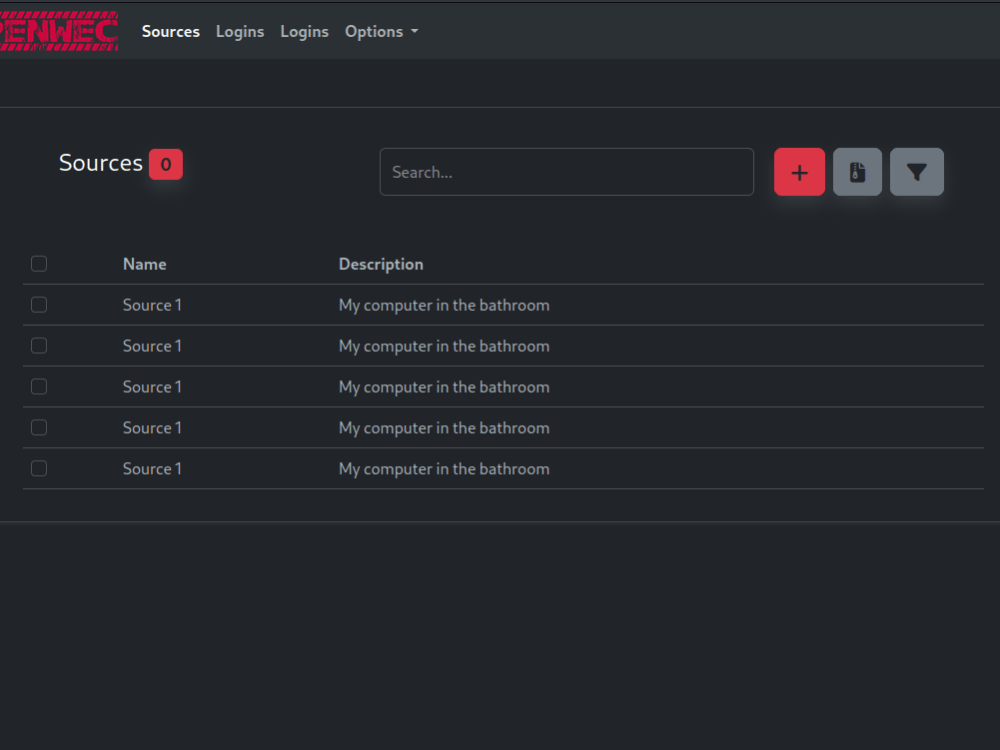This screenshot has height=750, width=1000.
Task: Expand the Options dropdown menu
Action: pos(381,31)
